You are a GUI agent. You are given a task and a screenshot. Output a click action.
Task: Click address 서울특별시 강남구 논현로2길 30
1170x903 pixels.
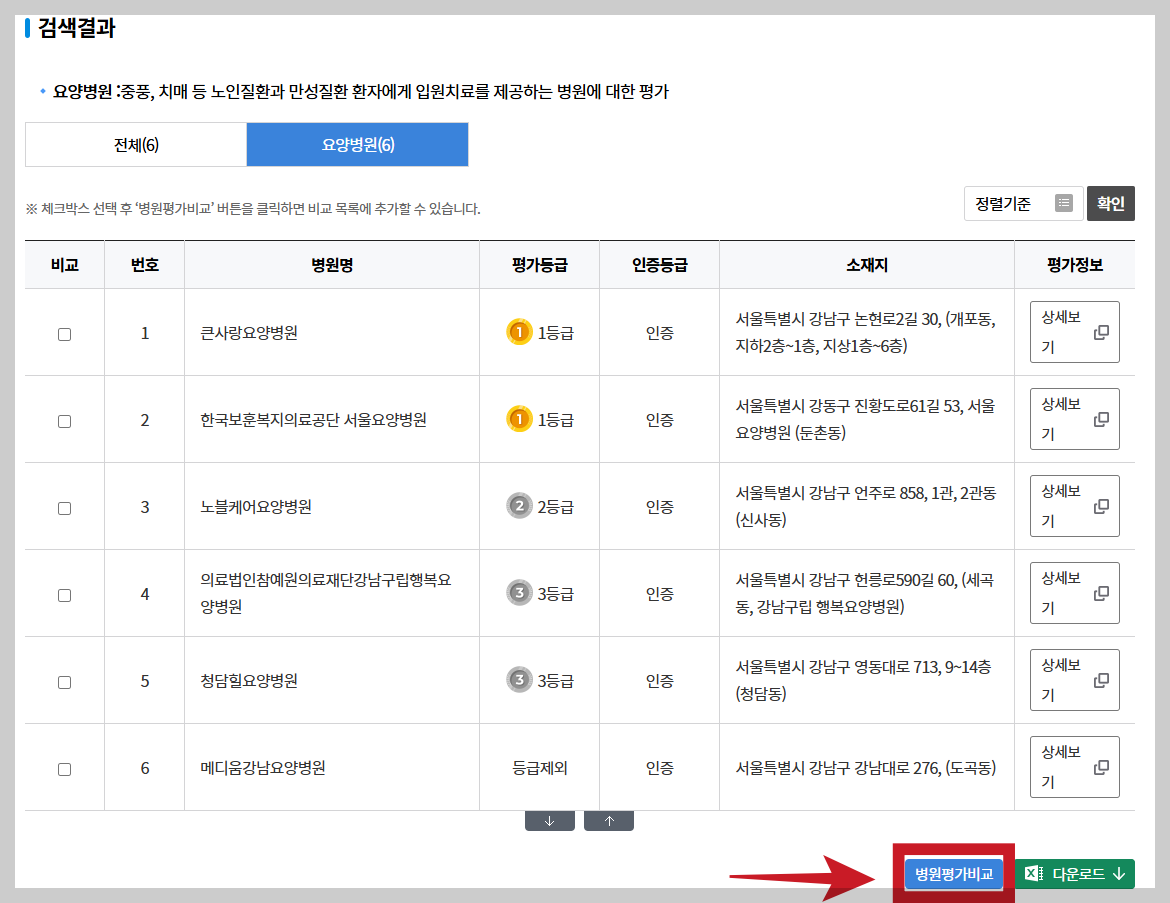point(866,332)
